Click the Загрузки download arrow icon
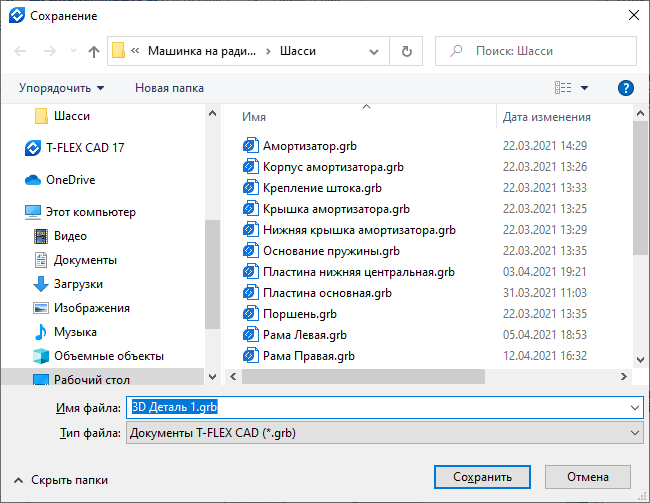 pyautogui.click(x=41, y=284)
